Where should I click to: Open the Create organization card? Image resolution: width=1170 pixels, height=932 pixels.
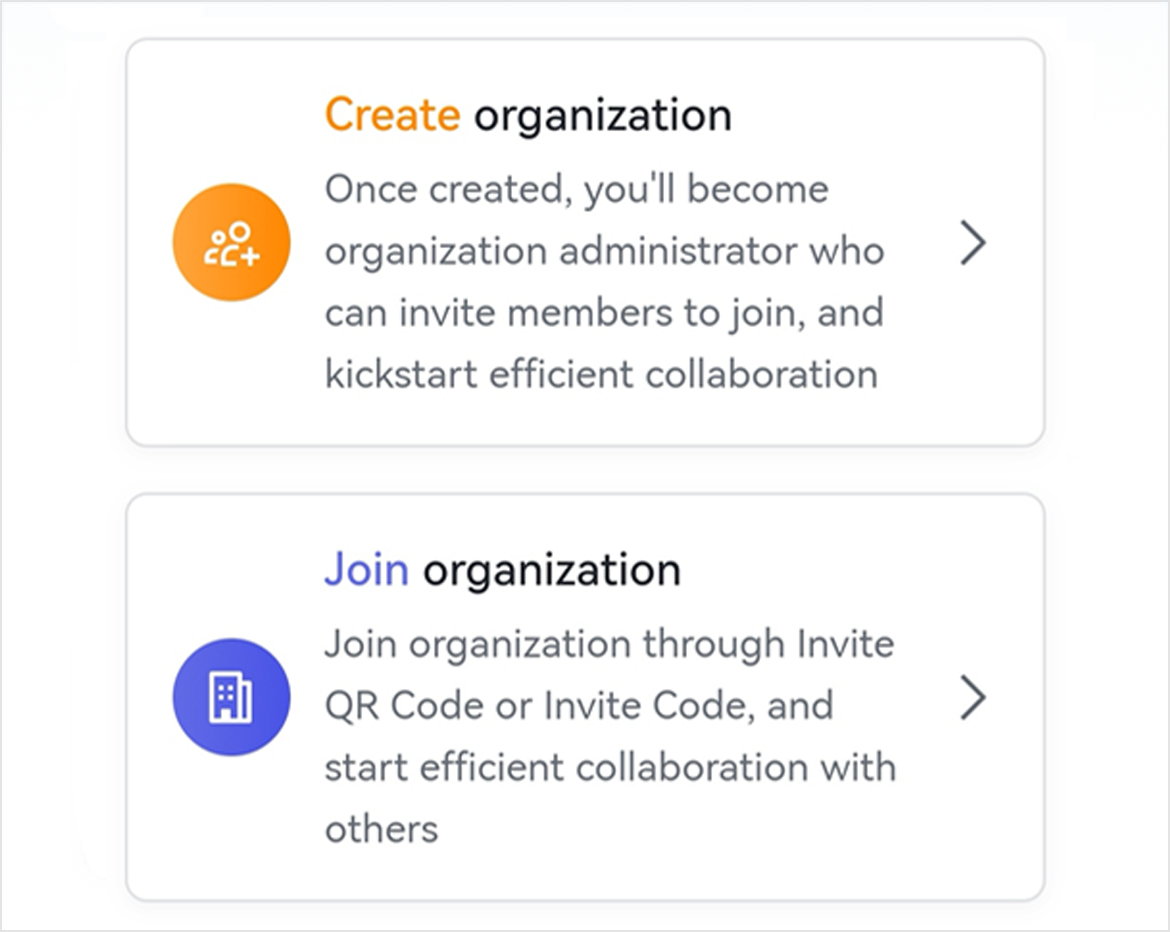[x=585, y=240]
